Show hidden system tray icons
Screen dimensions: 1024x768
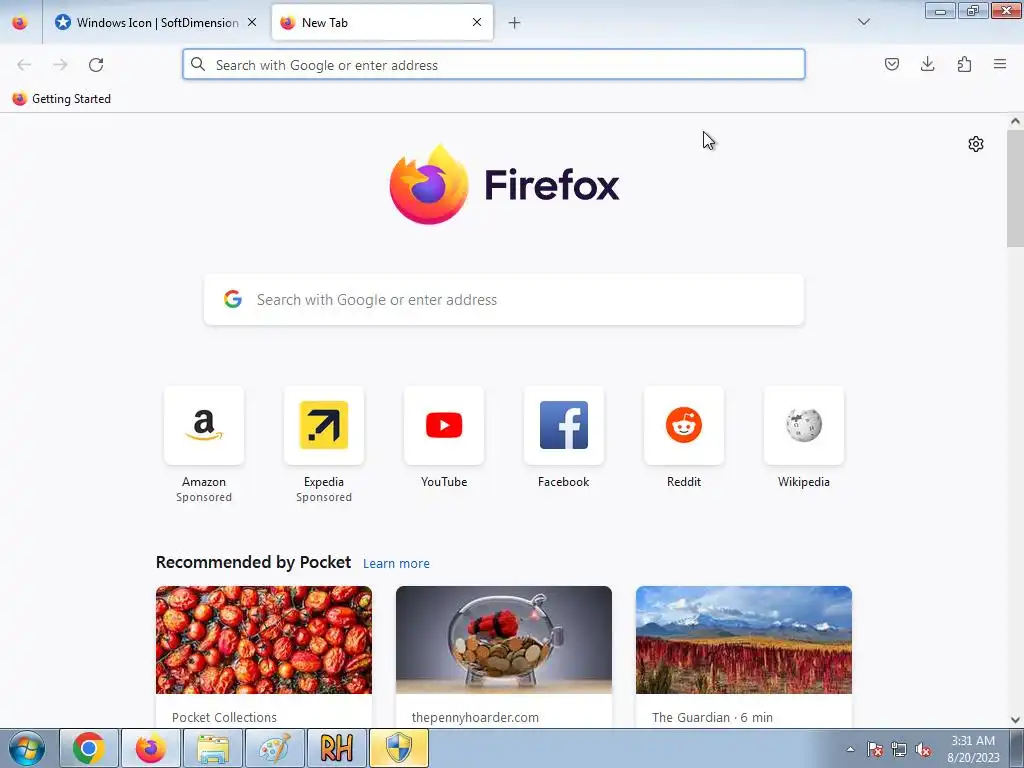pyautogui.click(x=850, y=749)
